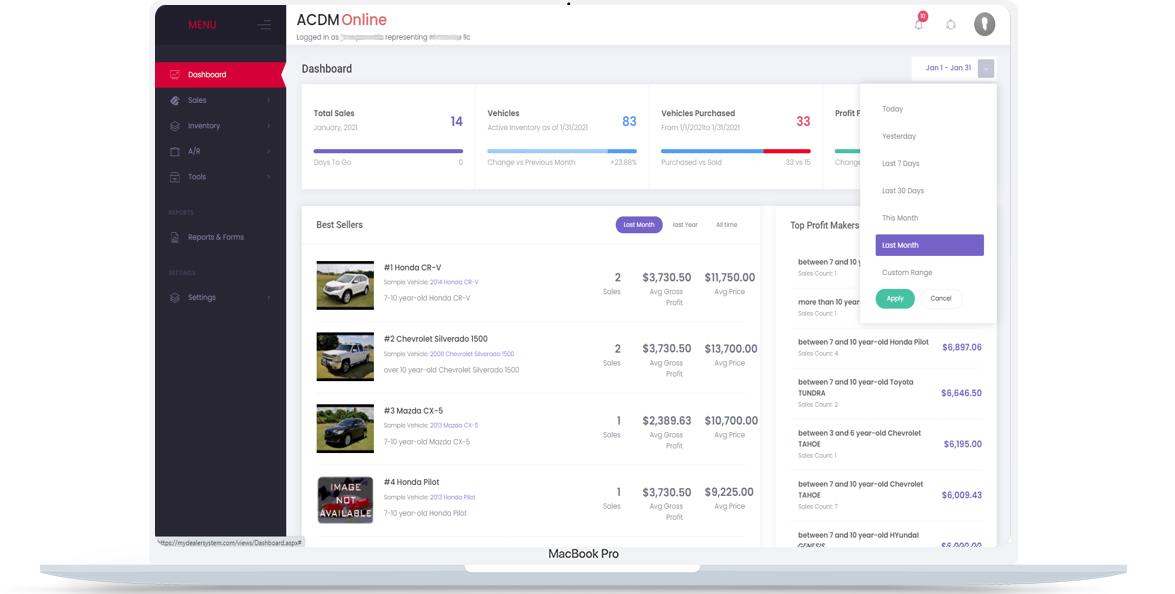Screen dimensions: 1175x594
Task: Click the $6,897.06 Honda Pilot profit
Action: tap(961, 348)
